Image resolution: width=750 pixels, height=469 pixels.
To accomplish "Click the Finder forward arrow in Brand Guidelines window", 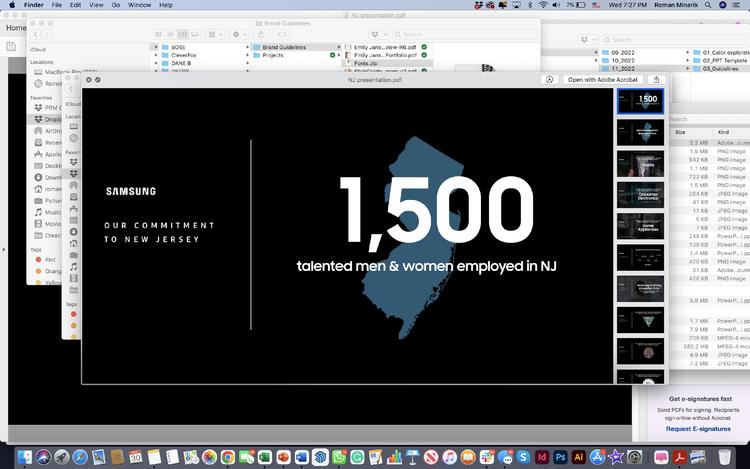I will [46, 34].
